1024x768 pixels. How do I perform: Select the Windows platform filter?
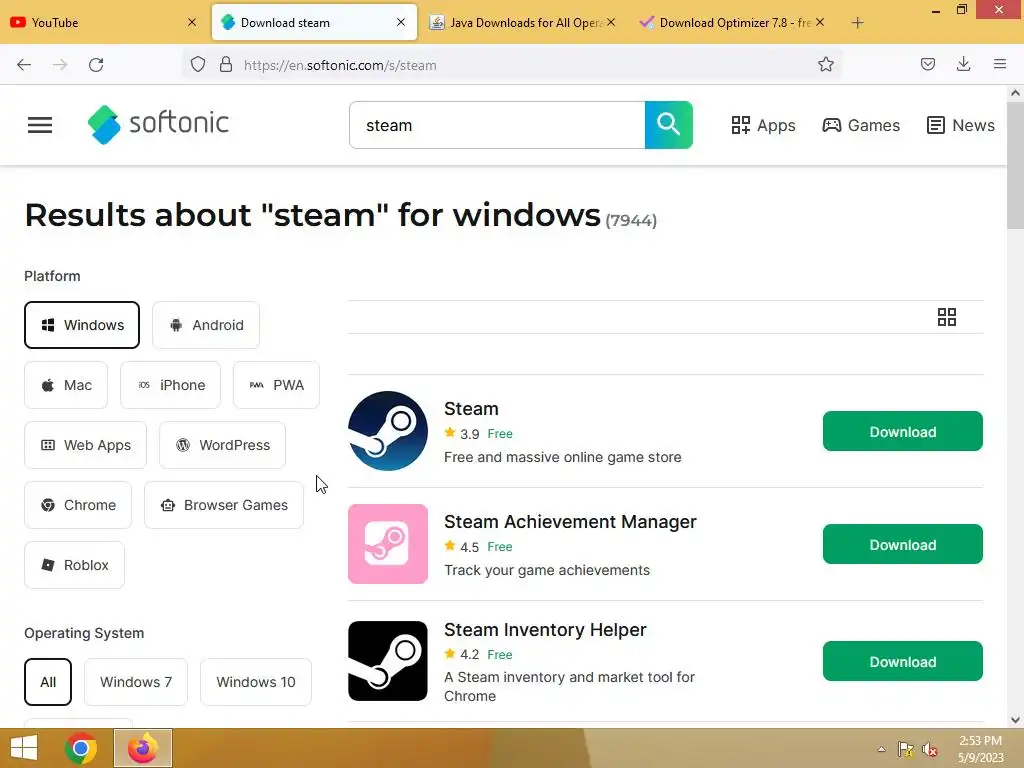82,325
